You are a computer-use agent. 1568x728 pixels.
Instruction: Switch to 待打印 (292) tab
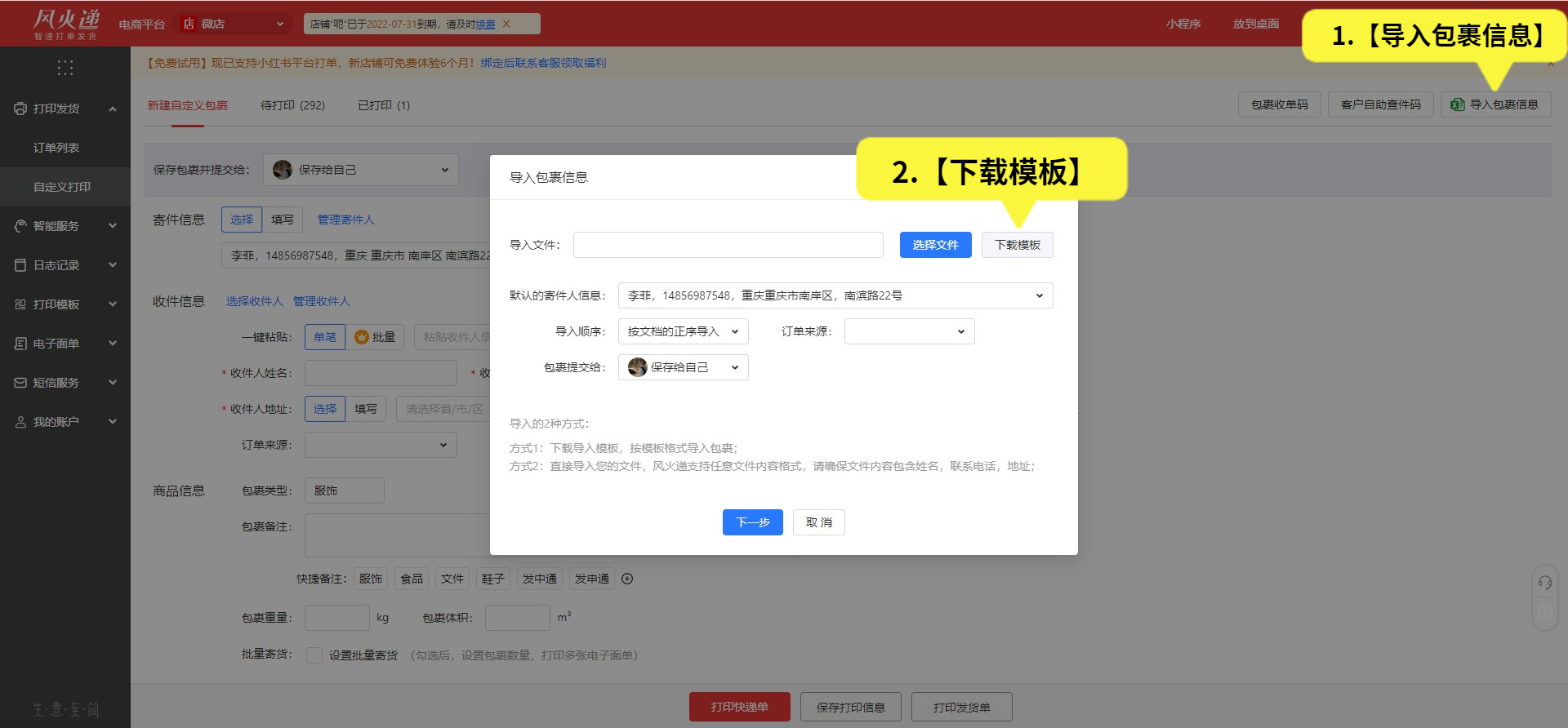click(292, 105)
